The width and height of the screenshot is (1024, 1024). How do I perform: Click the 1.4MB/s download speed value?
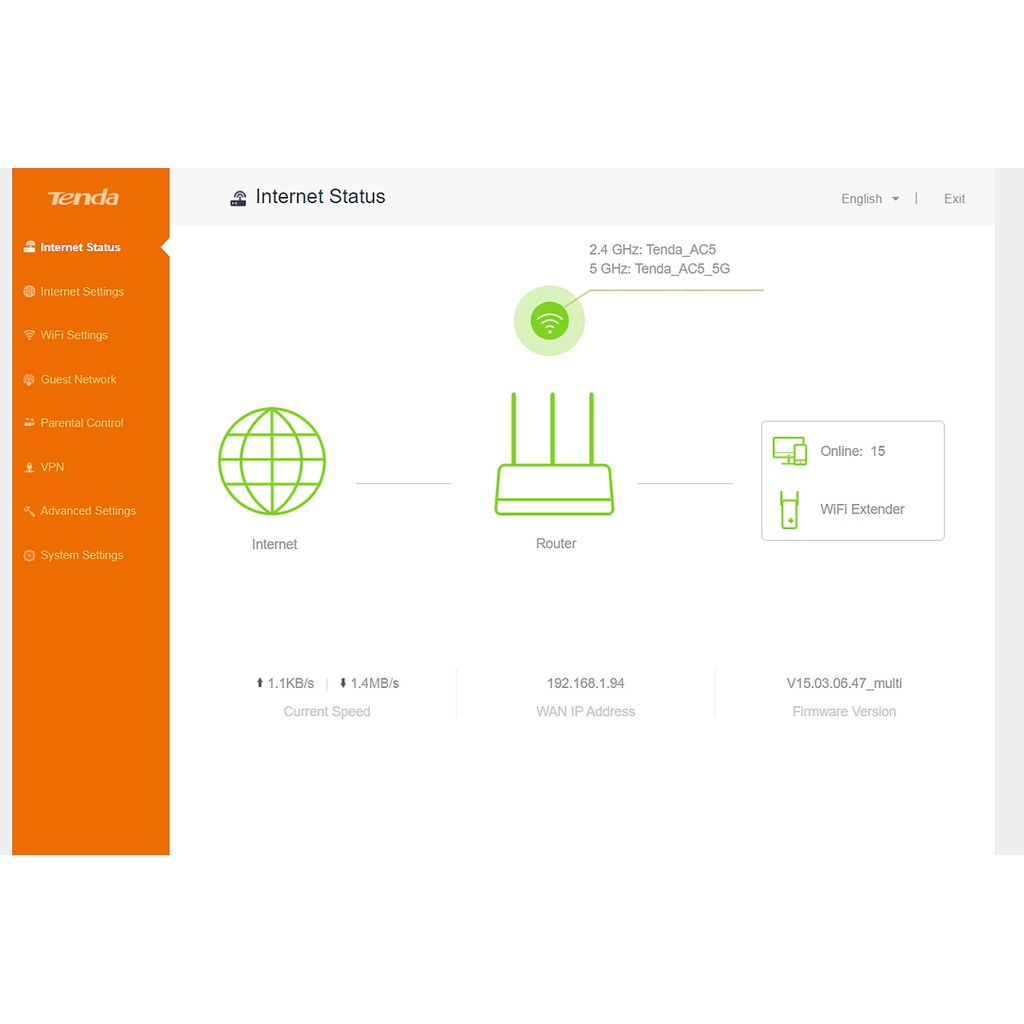click(x=374, y=683)
